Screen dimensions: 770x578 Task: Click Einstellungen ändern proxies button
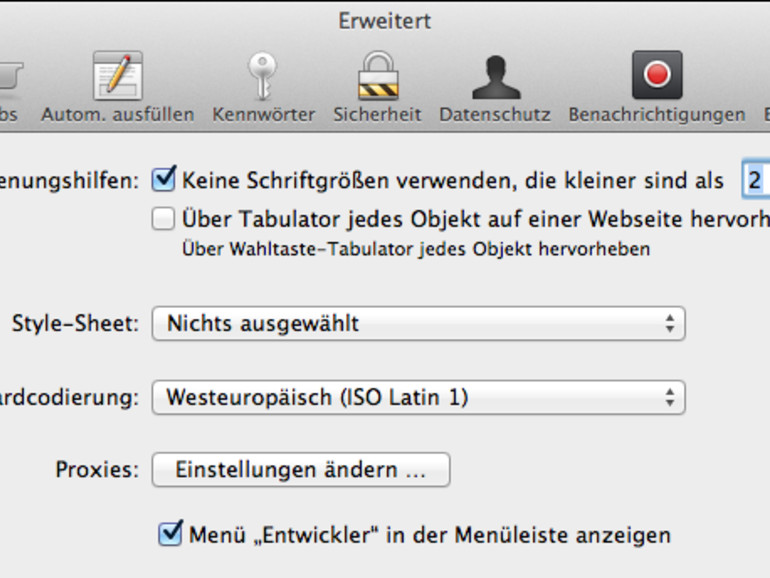click(x=301, y=470)
